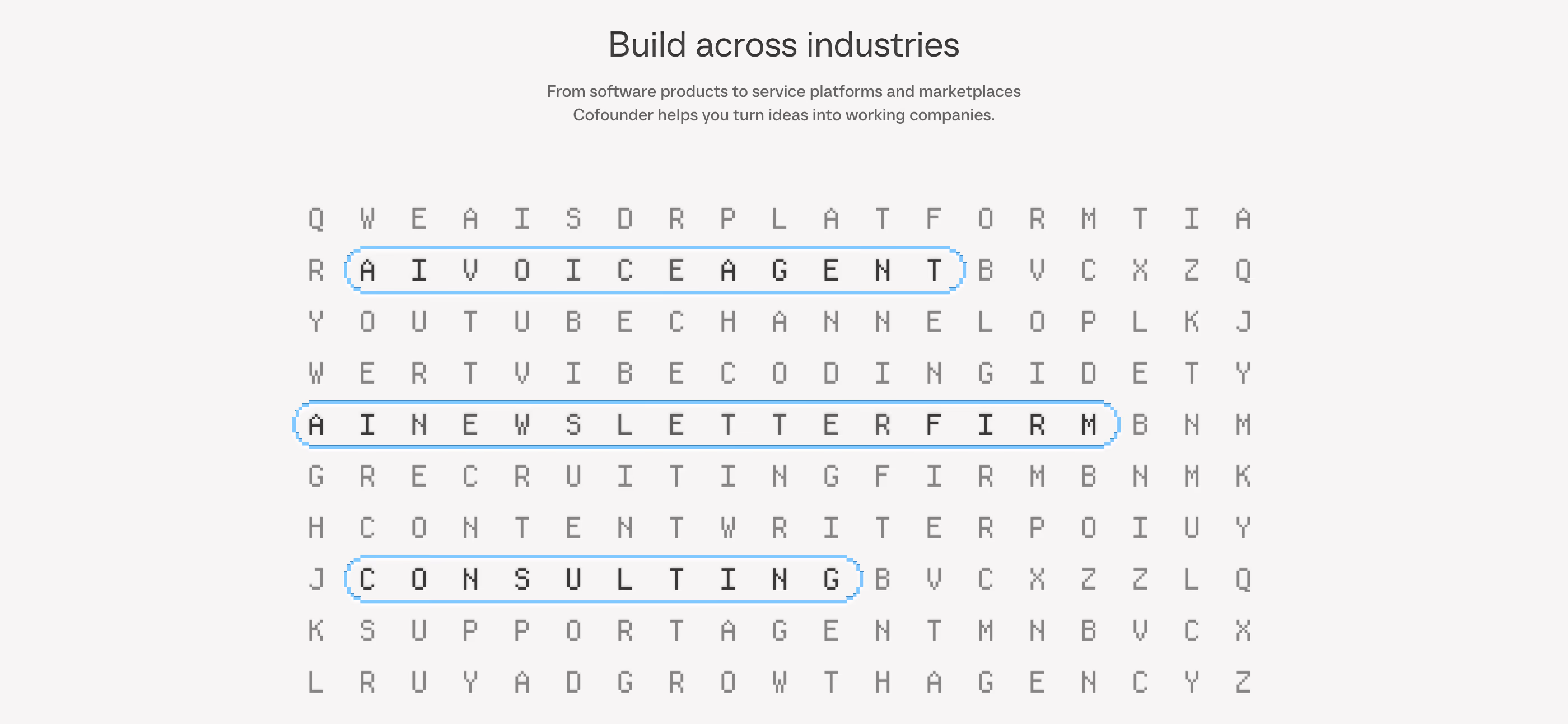Click the letter P starting PLATFORM in the top row

[x=728, y=218]
